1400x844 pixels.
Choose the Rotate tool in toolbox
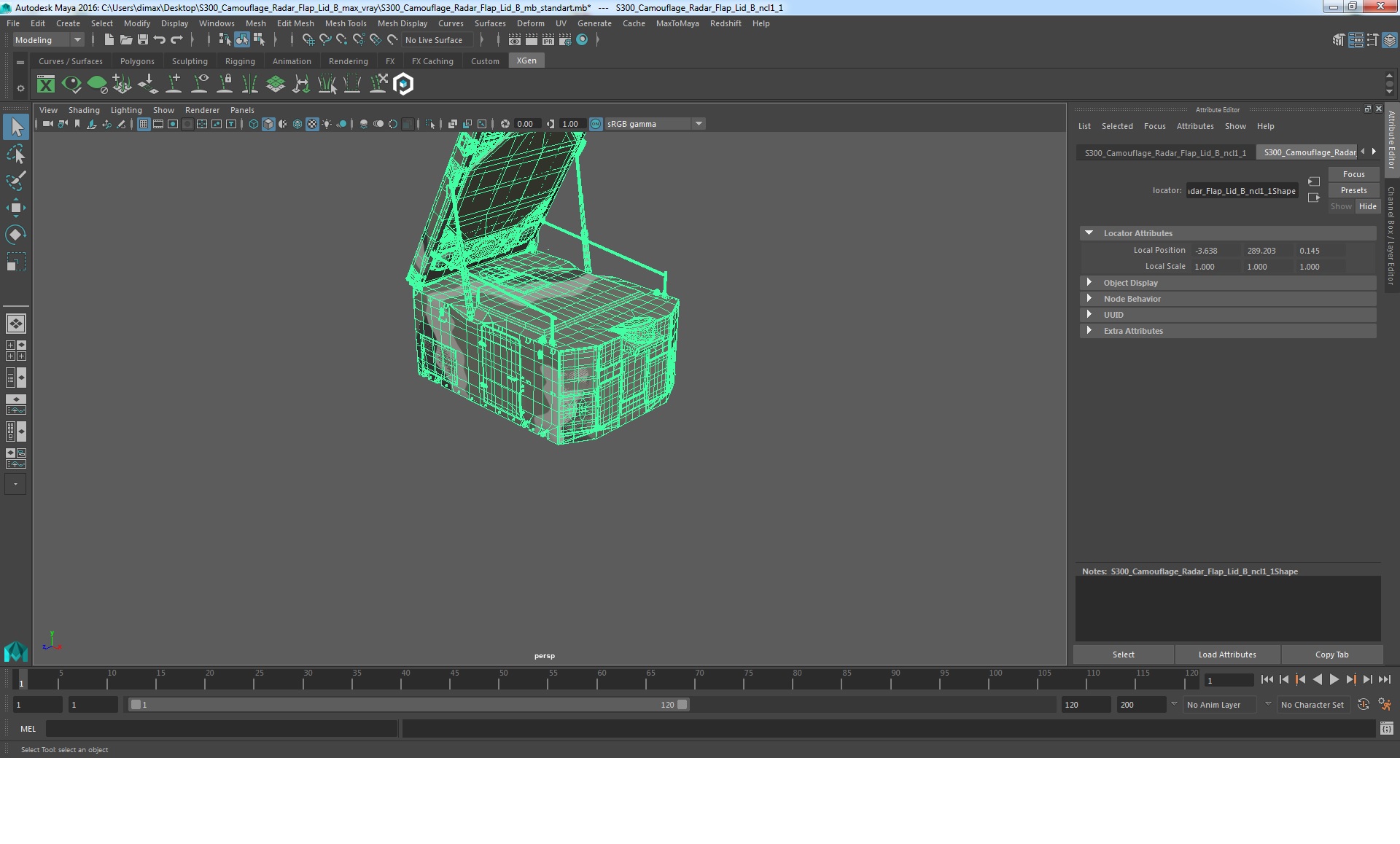[16, 234]
